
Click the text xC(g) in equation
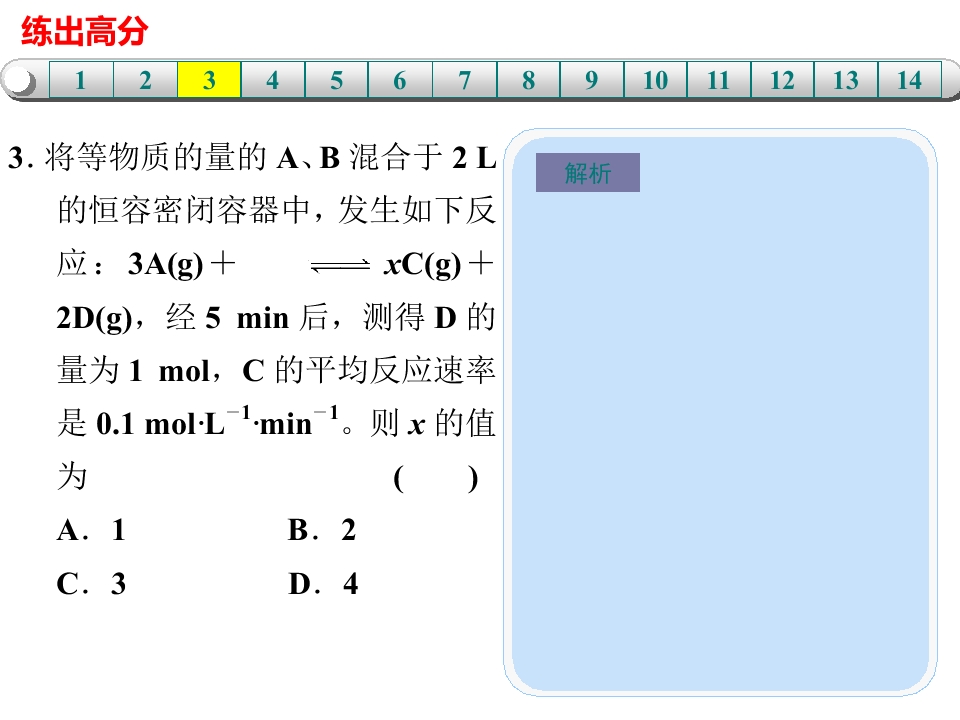[x=422, y=265]
